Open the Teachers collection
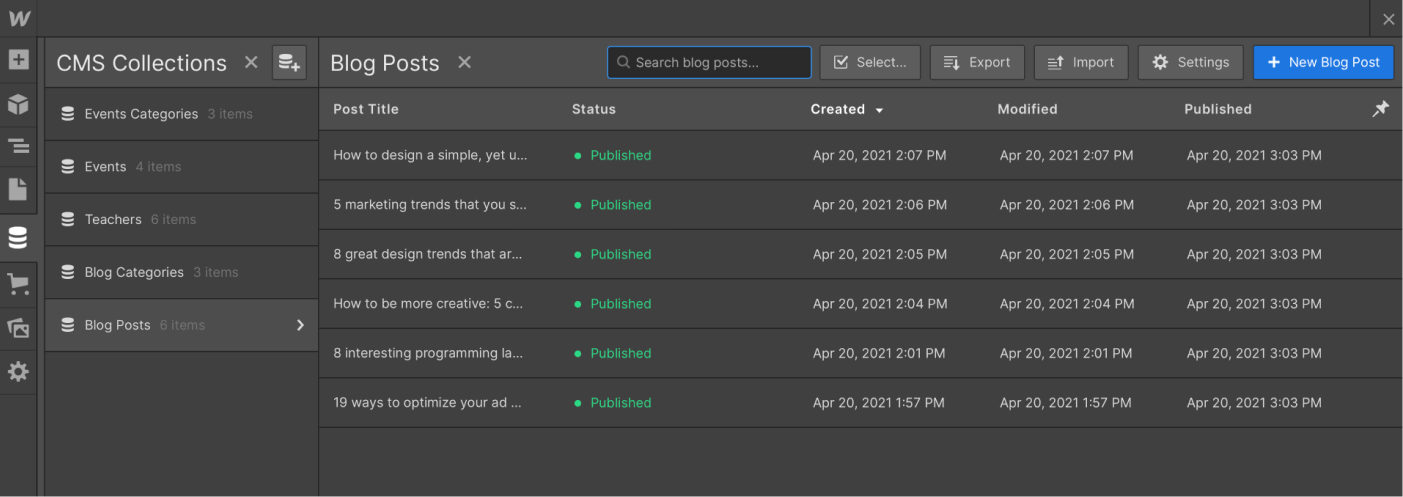Viewport: 1403px width, 497px height. pos(181,220)
